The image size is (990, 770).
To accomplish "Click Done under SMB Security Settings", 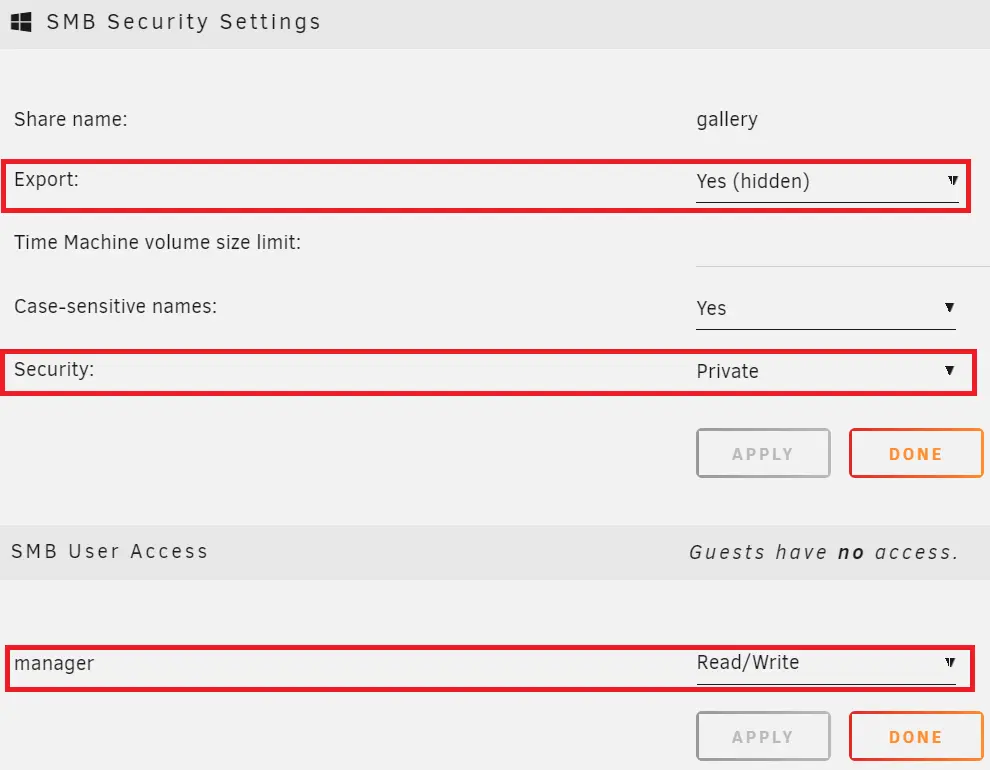I will coord(916,453).
